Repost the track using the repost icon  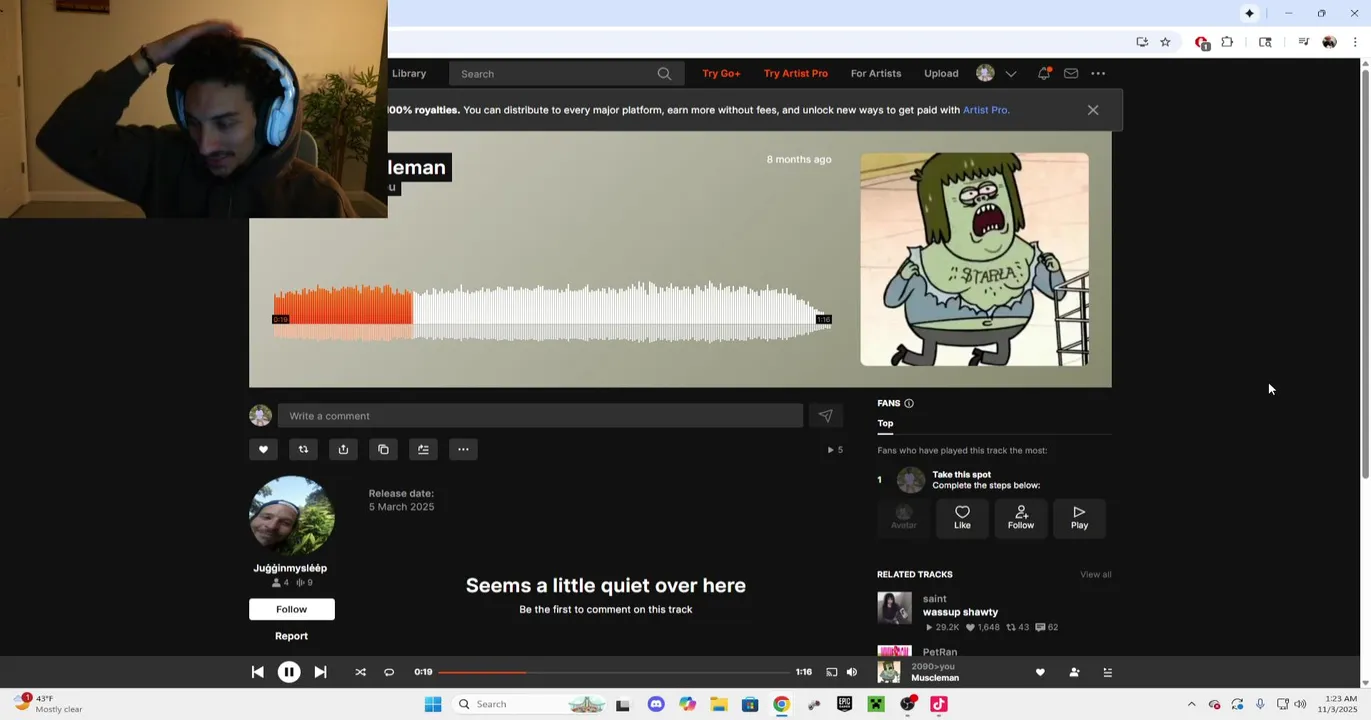[303, 449]
